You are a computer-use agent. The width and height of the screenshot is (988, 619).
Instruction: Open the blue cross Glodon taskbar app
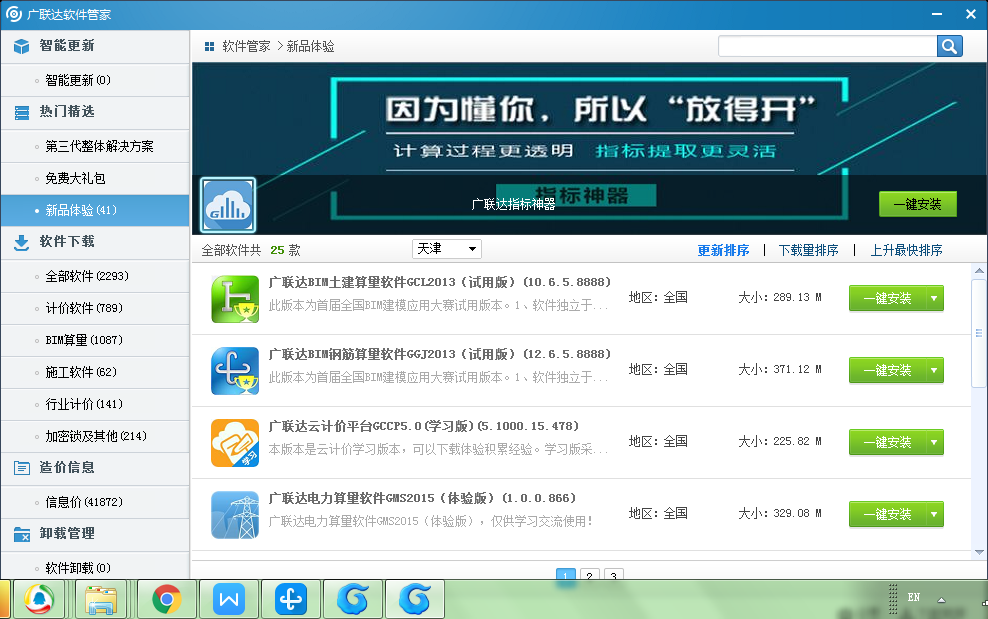pyautogui.click(x=290, y=599)
